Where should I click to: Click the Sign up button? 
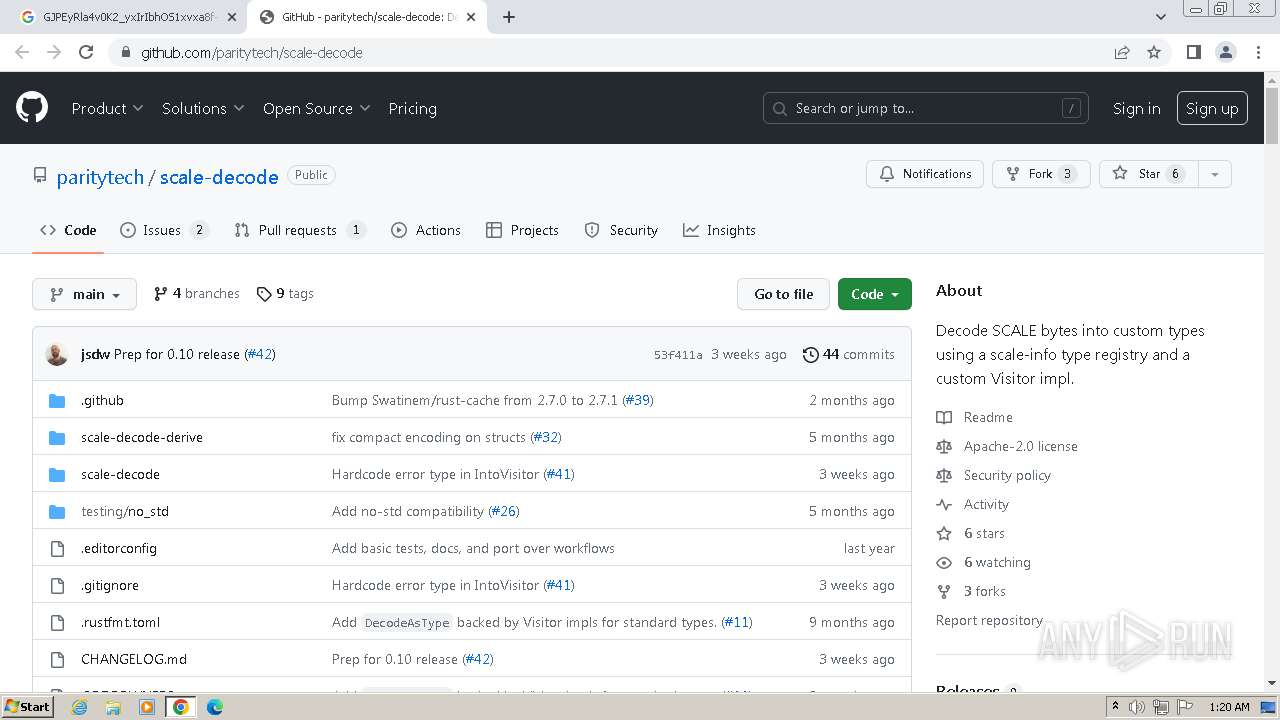pos(1212,108)
